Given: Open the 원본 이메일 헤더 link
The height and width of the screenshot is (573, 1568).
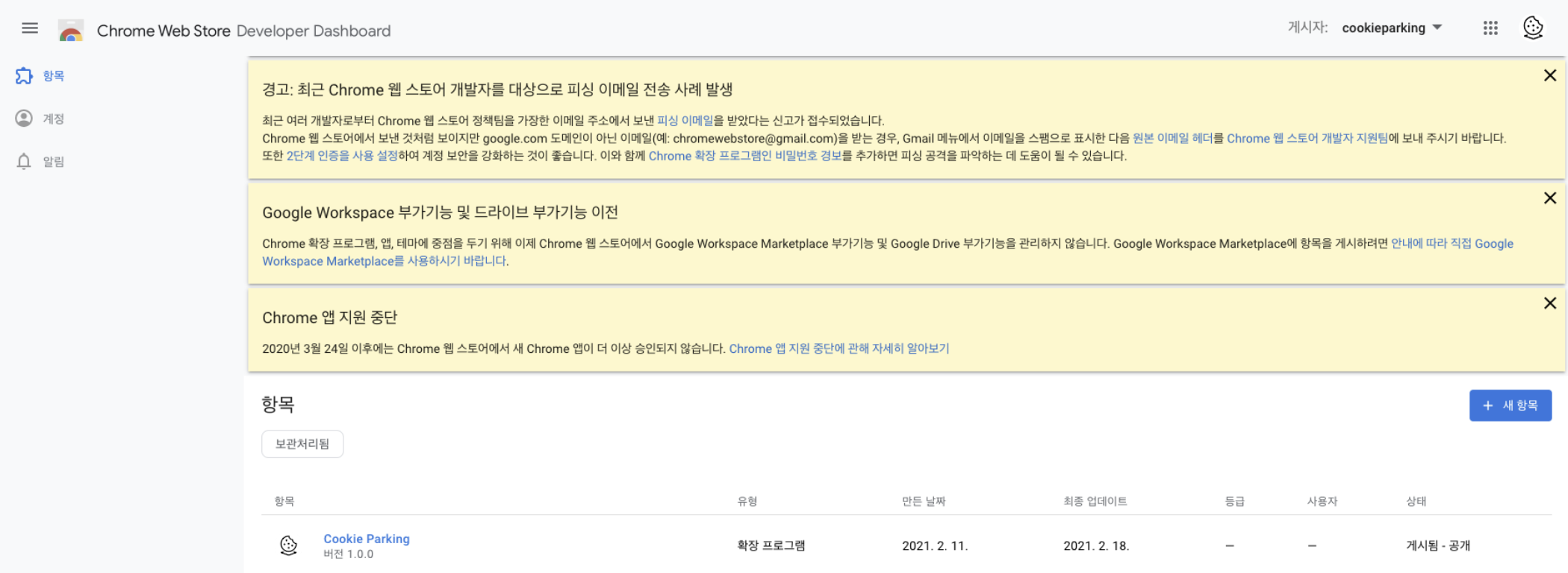Looking at the screenshot, I should [1172, 138].
